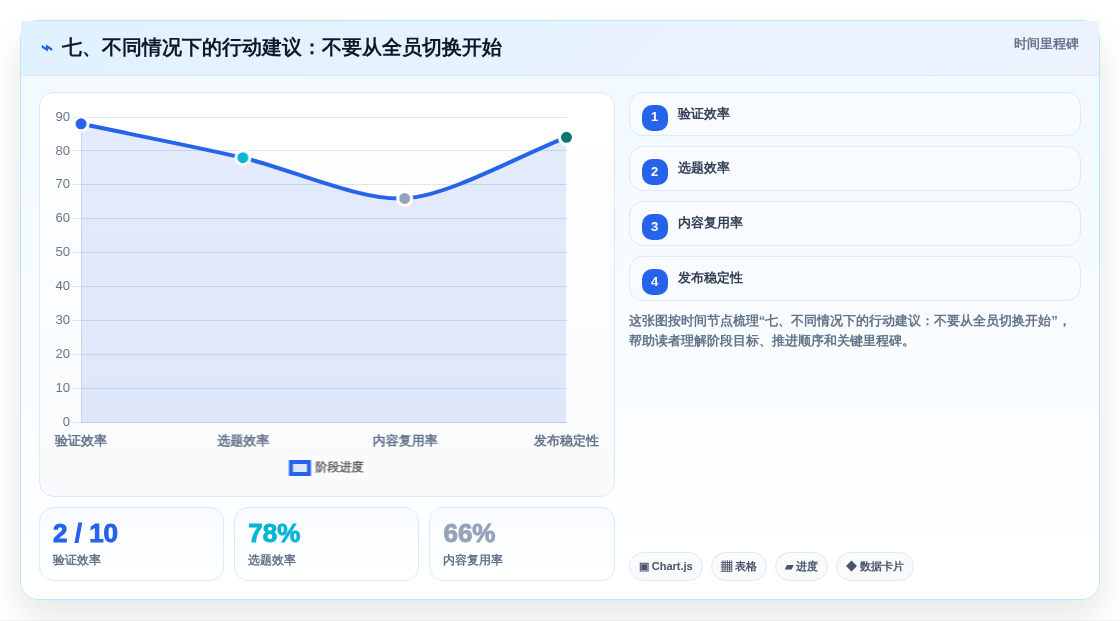Open the 内容复用率 milestone row
Screen dimensions: 1120x621
pyautogui.click(x=854, y=224)
